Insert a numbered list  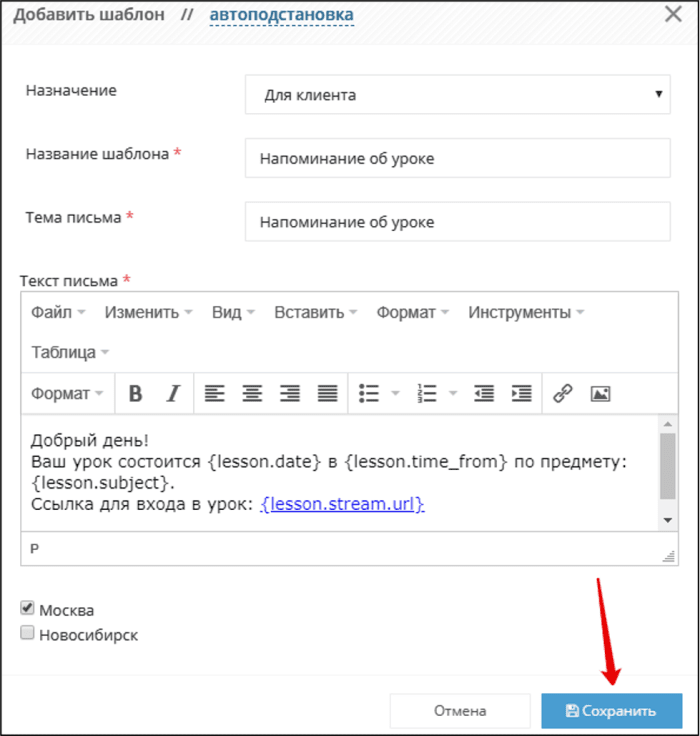click(x=427, y=393)
